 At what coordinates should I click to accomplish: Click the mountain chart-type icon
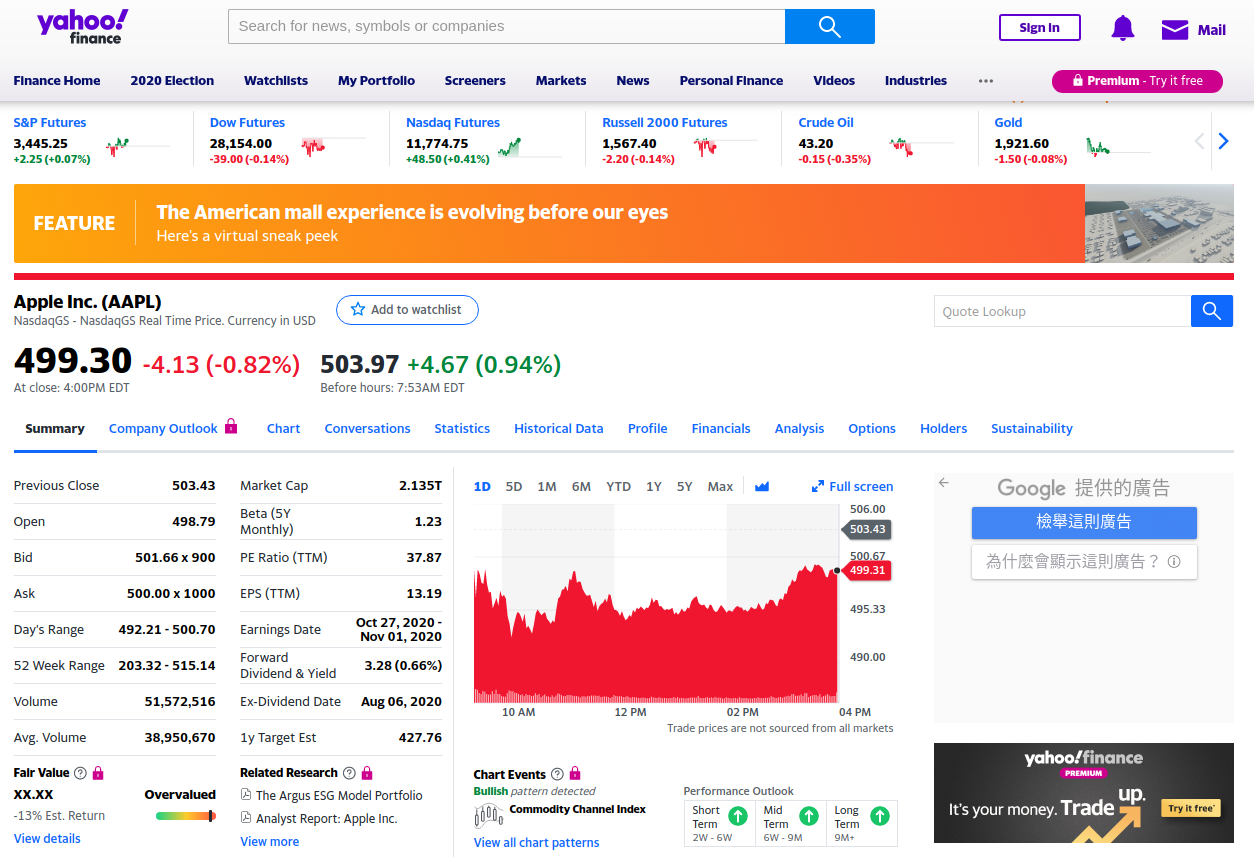[x=762, y=486]
